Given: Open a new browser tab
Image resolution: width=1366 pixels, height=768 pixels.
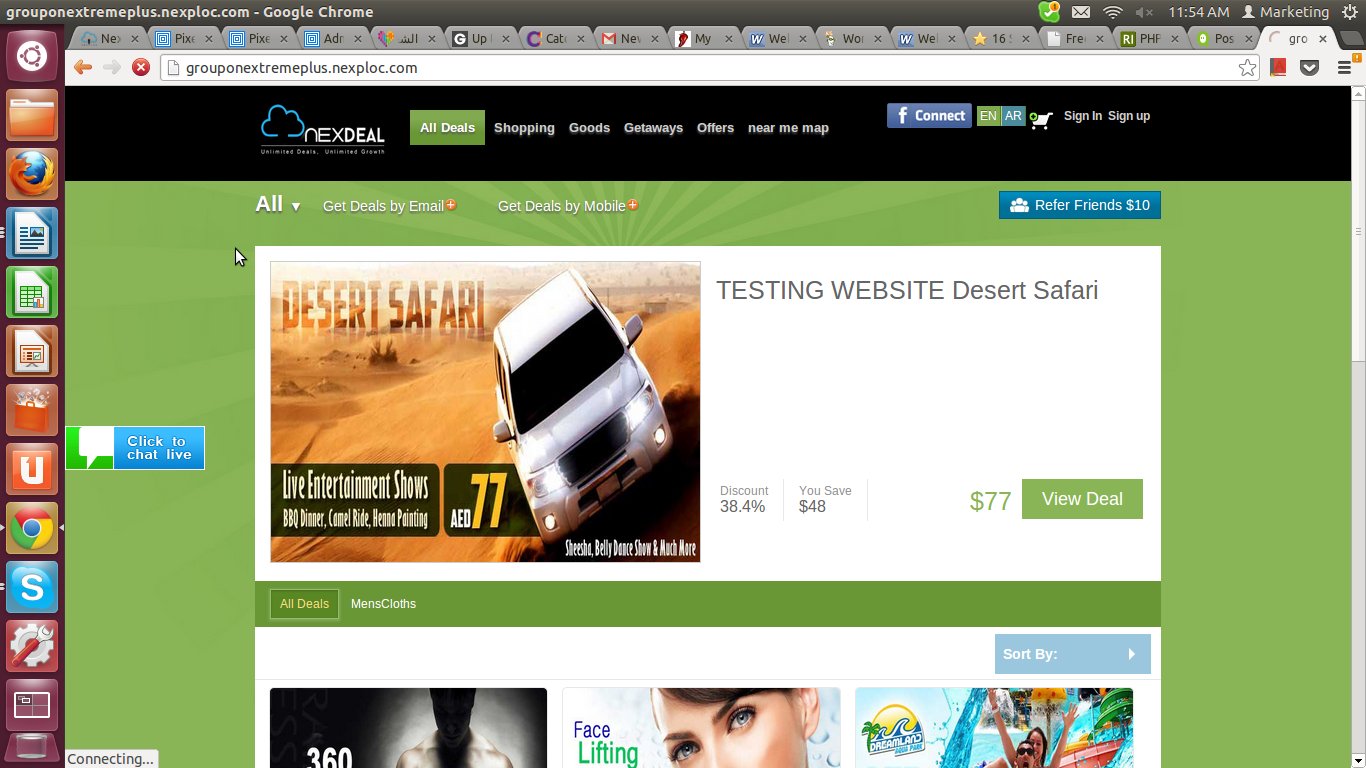Looking at the screenshot, I should point(1351,39).
